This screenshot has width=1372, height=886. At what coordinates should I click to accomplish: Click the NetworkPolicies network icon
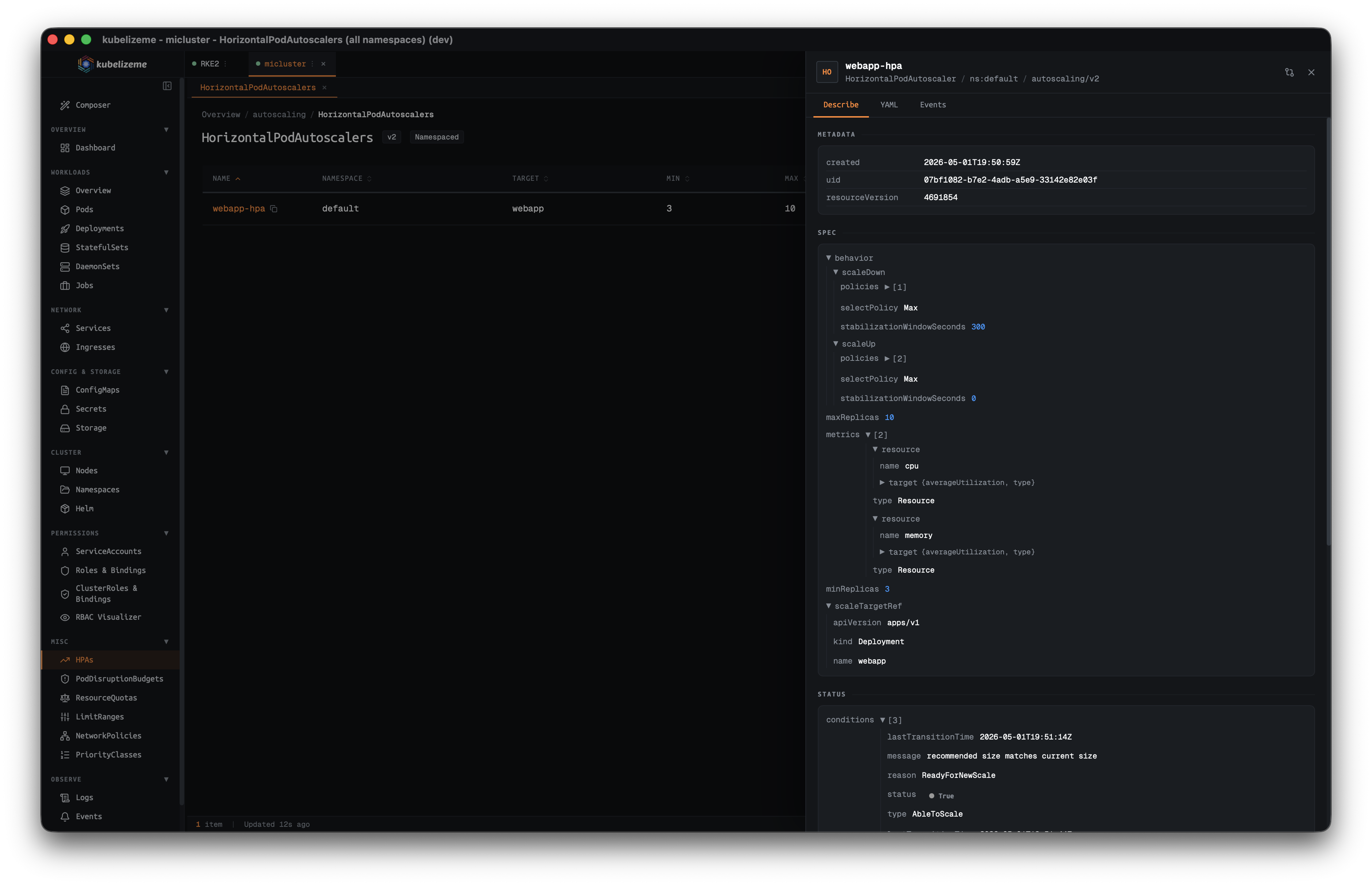pyautogui.click(x=65, y=736)
